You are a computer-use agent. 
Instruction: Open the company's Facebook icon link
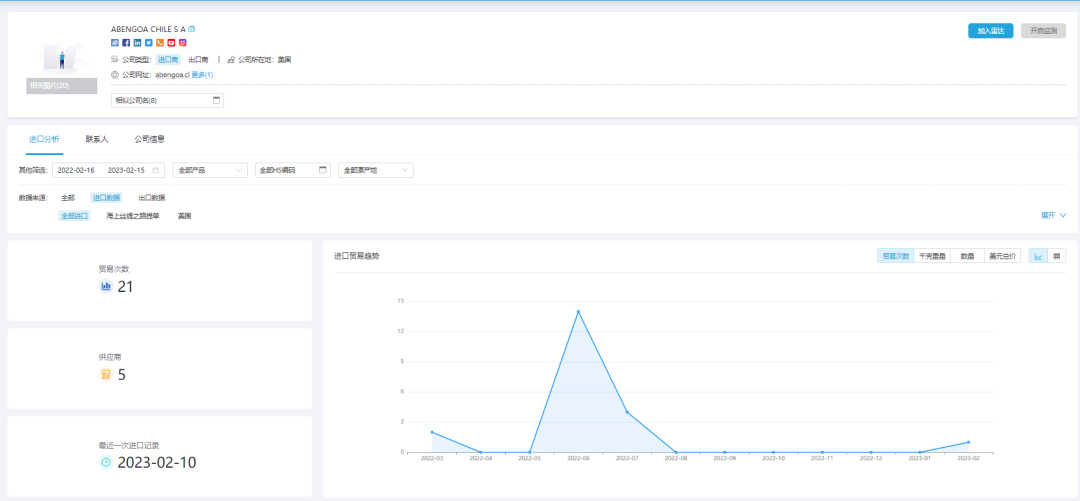click(x=126, y=43)
